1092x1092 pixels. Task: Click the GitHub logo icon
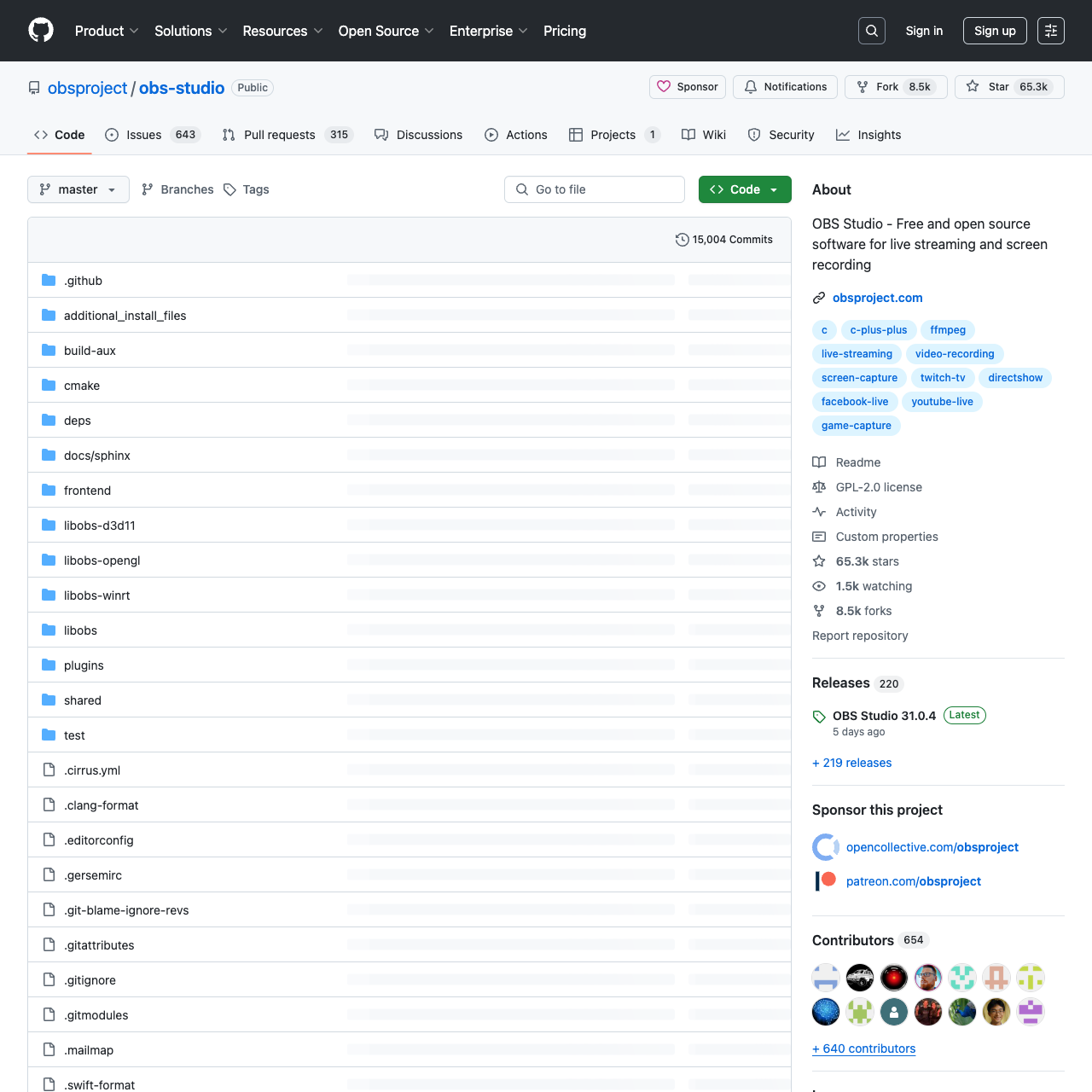pyautogui.click(x=41, y=31)
